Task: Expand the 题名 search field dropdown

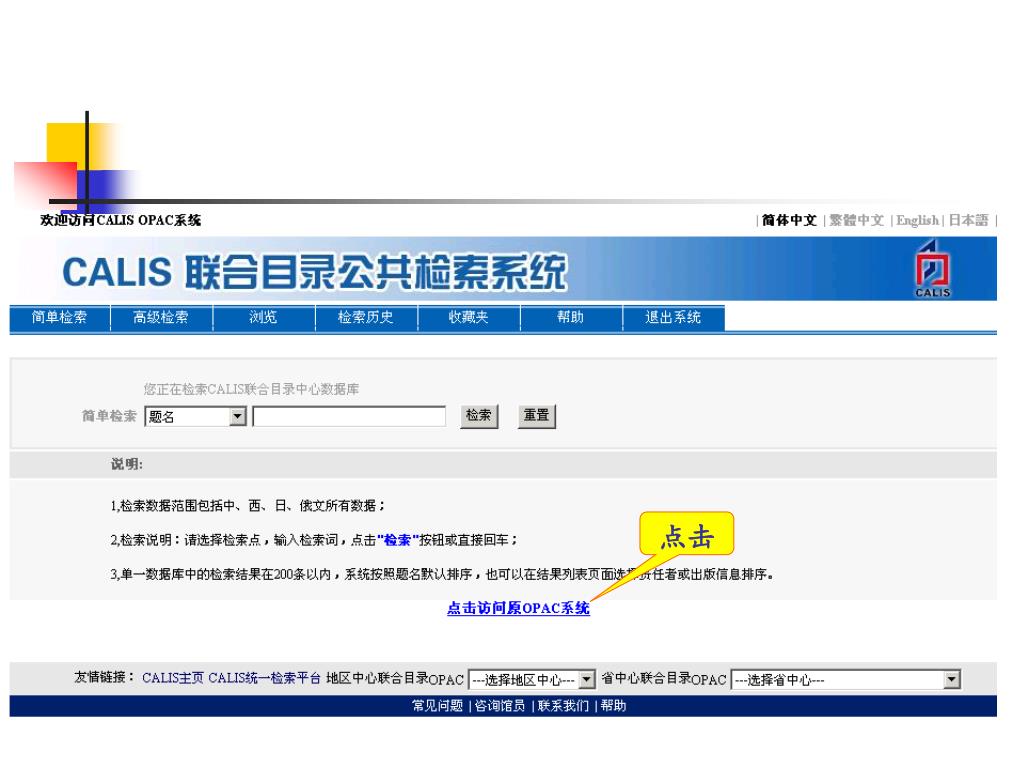Action: point(238,416)
